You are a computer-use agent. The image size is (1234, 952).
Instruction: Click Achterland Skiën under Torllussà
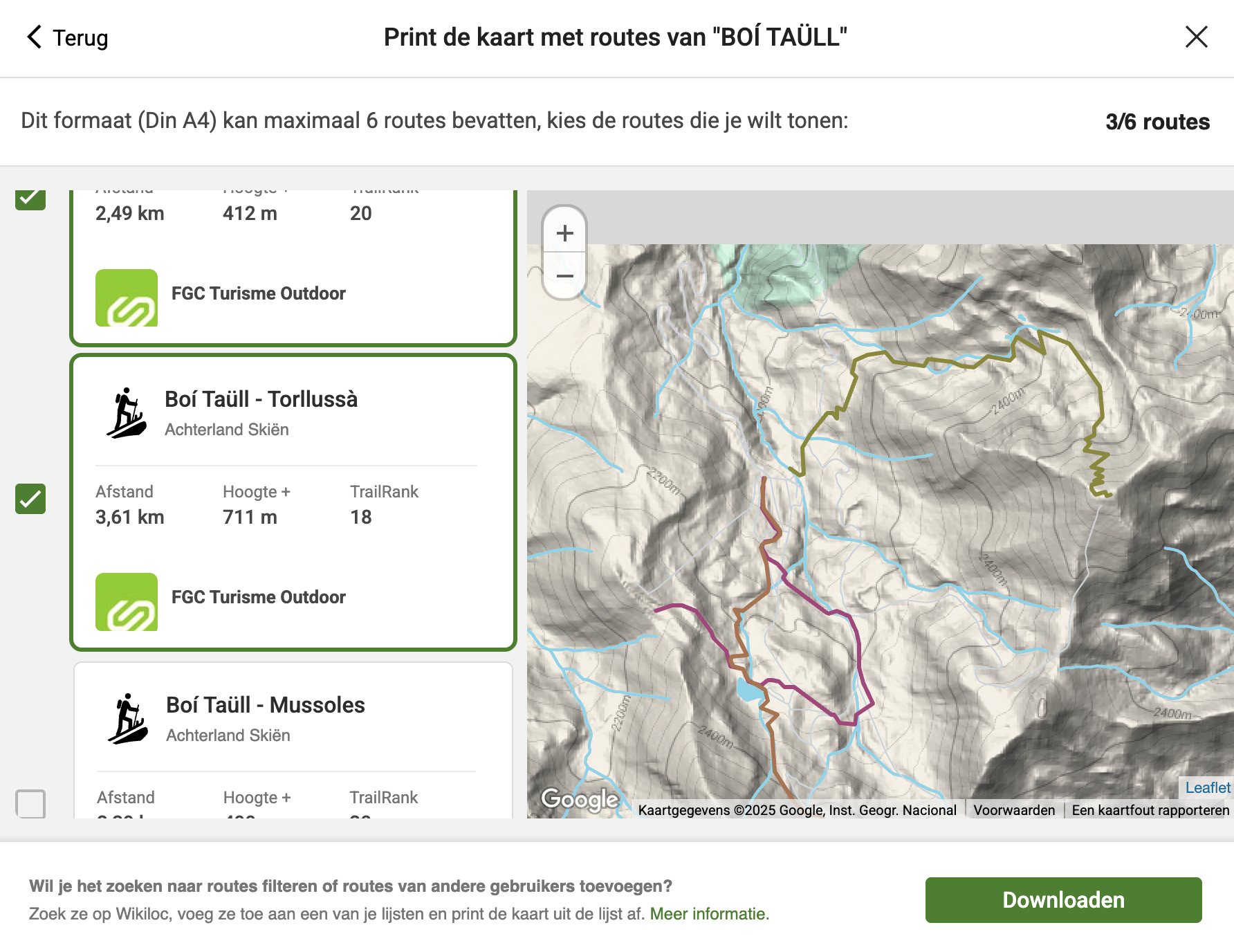(227, 430)
